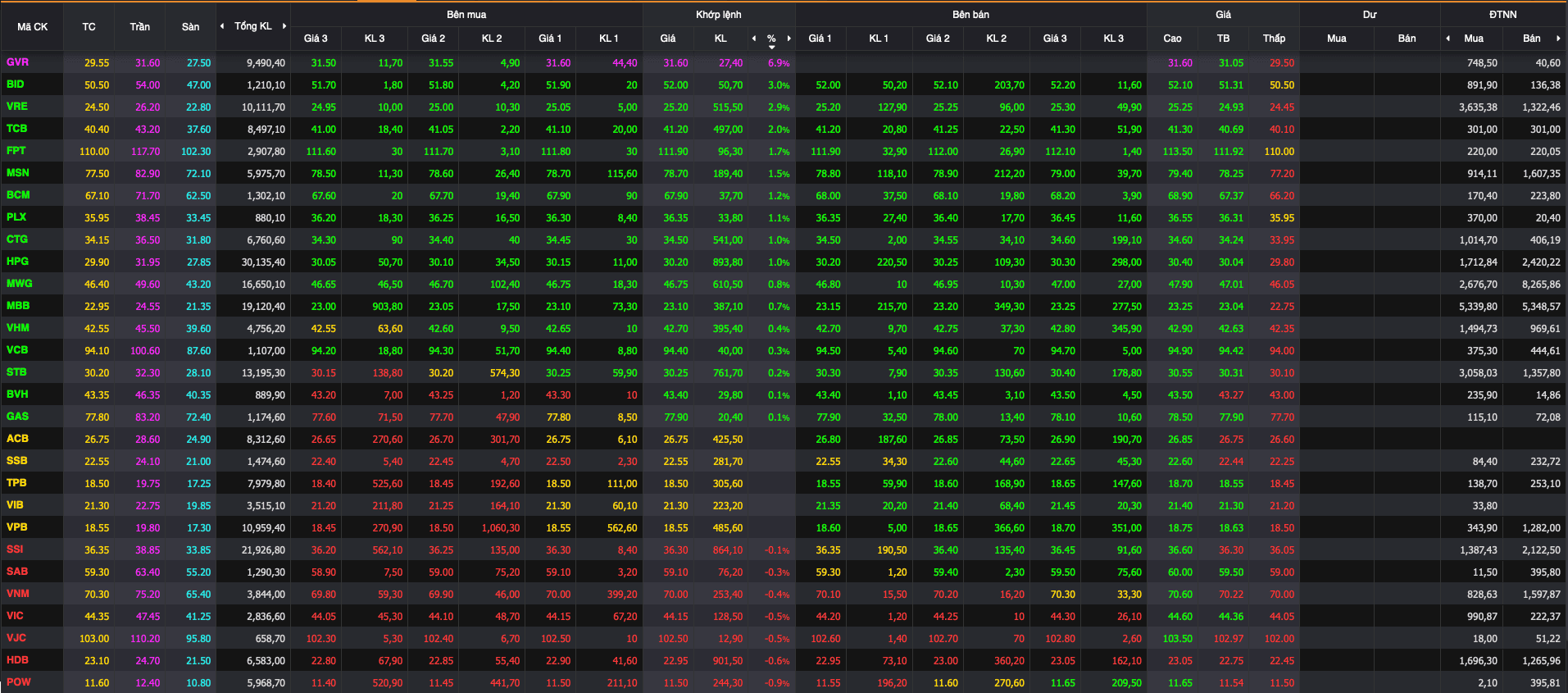Open the VCB stock row symbol
Screen dimensions: 1568x693
click(x=17, y=350)
